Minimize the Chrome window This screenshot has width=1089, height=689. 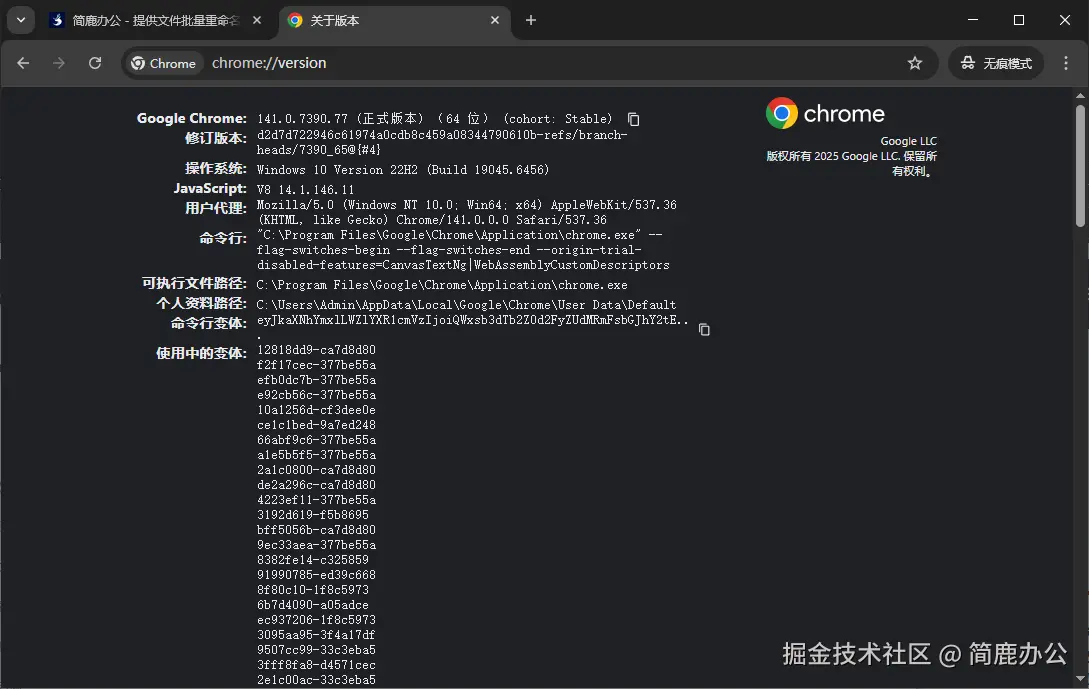pyautogui.click(x=972, y=20)
